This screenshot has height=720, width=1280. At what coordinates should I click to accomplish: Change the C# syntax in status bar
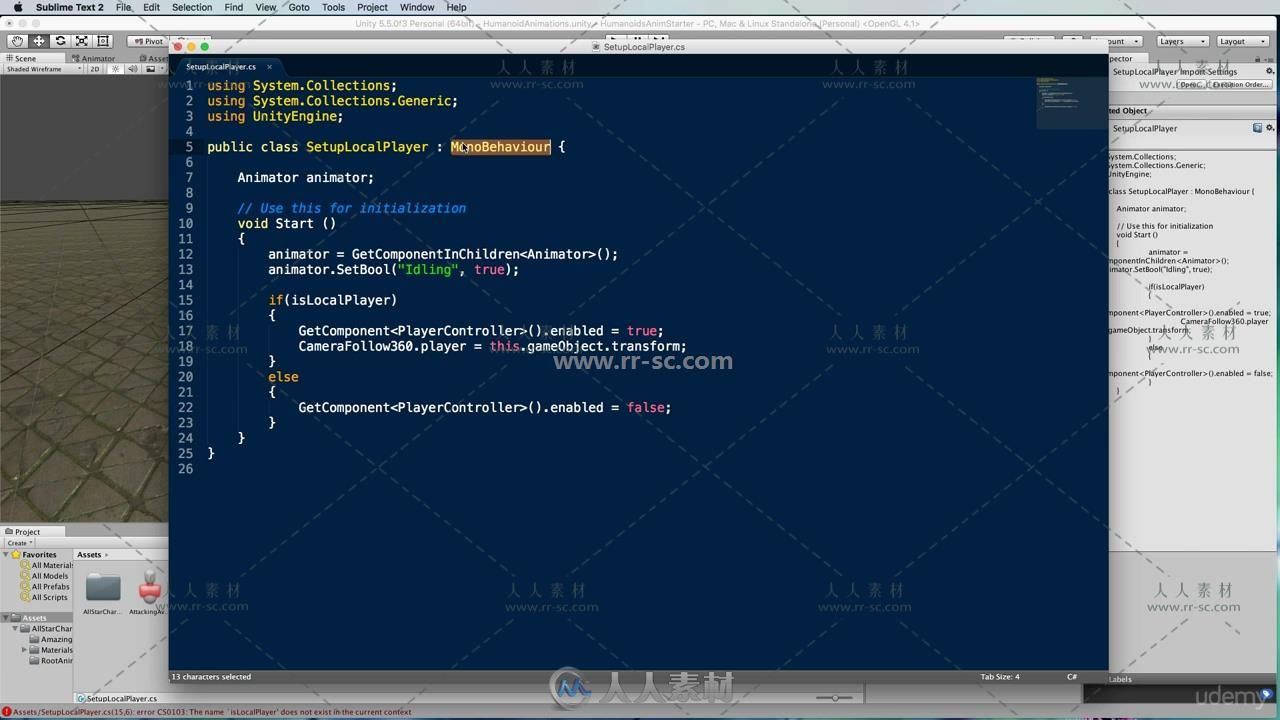click(x=1071, y=677)
